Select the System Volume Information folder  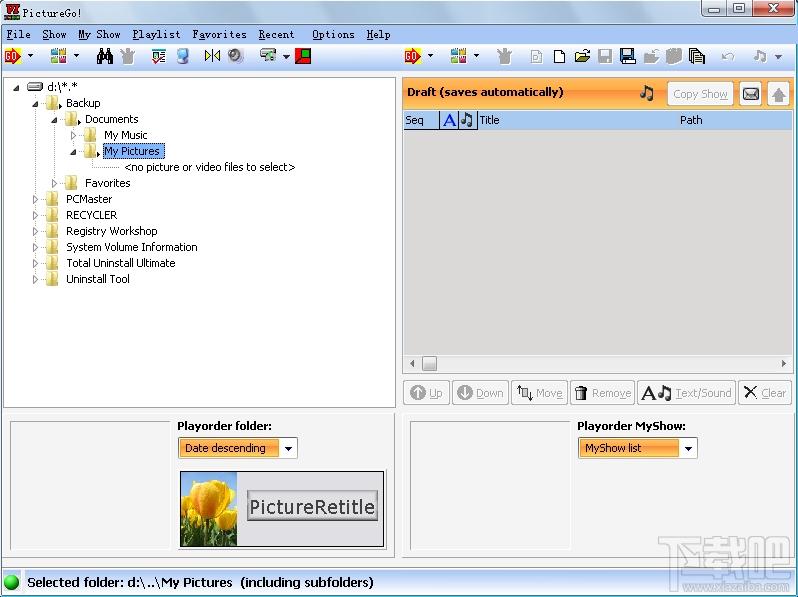(132, 247)
